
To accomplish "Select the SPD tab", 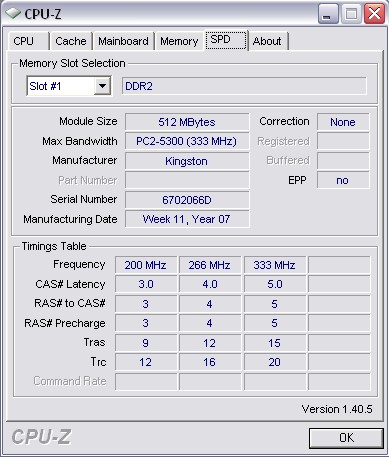I will tap(226, 40).
